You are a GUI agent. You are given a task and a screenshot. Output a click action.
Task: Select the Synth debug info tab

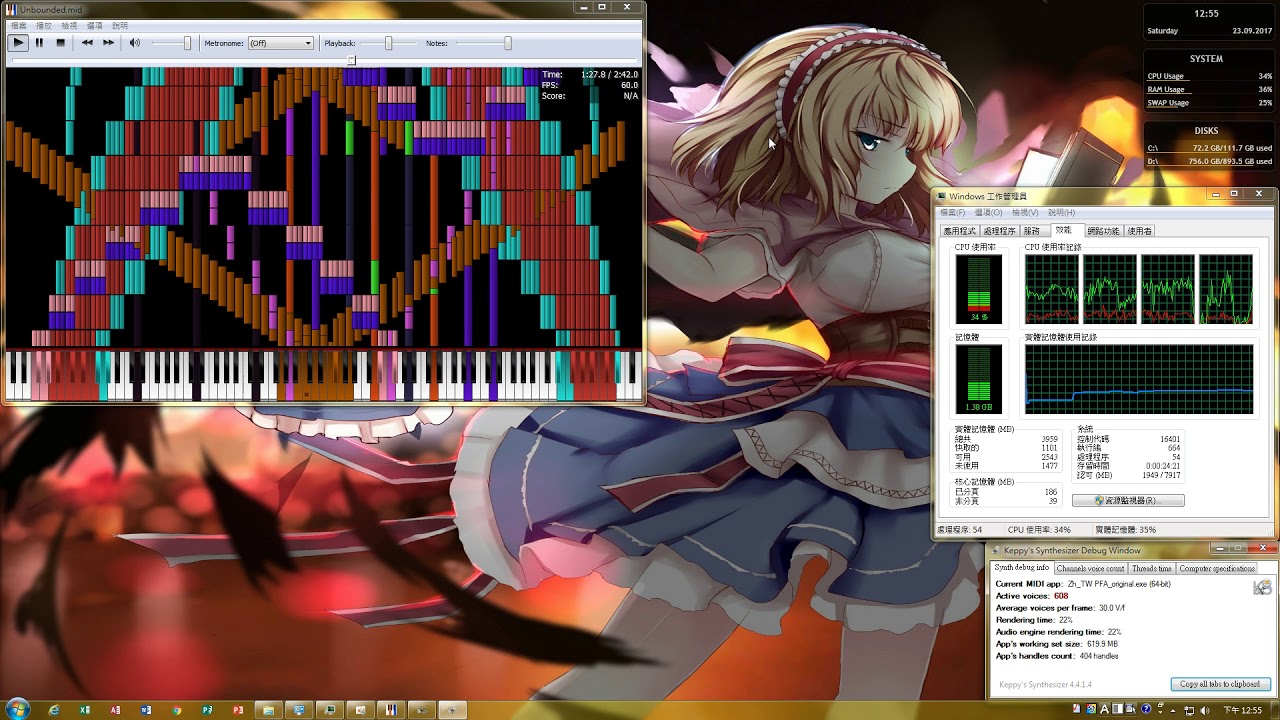point(1022,568)
